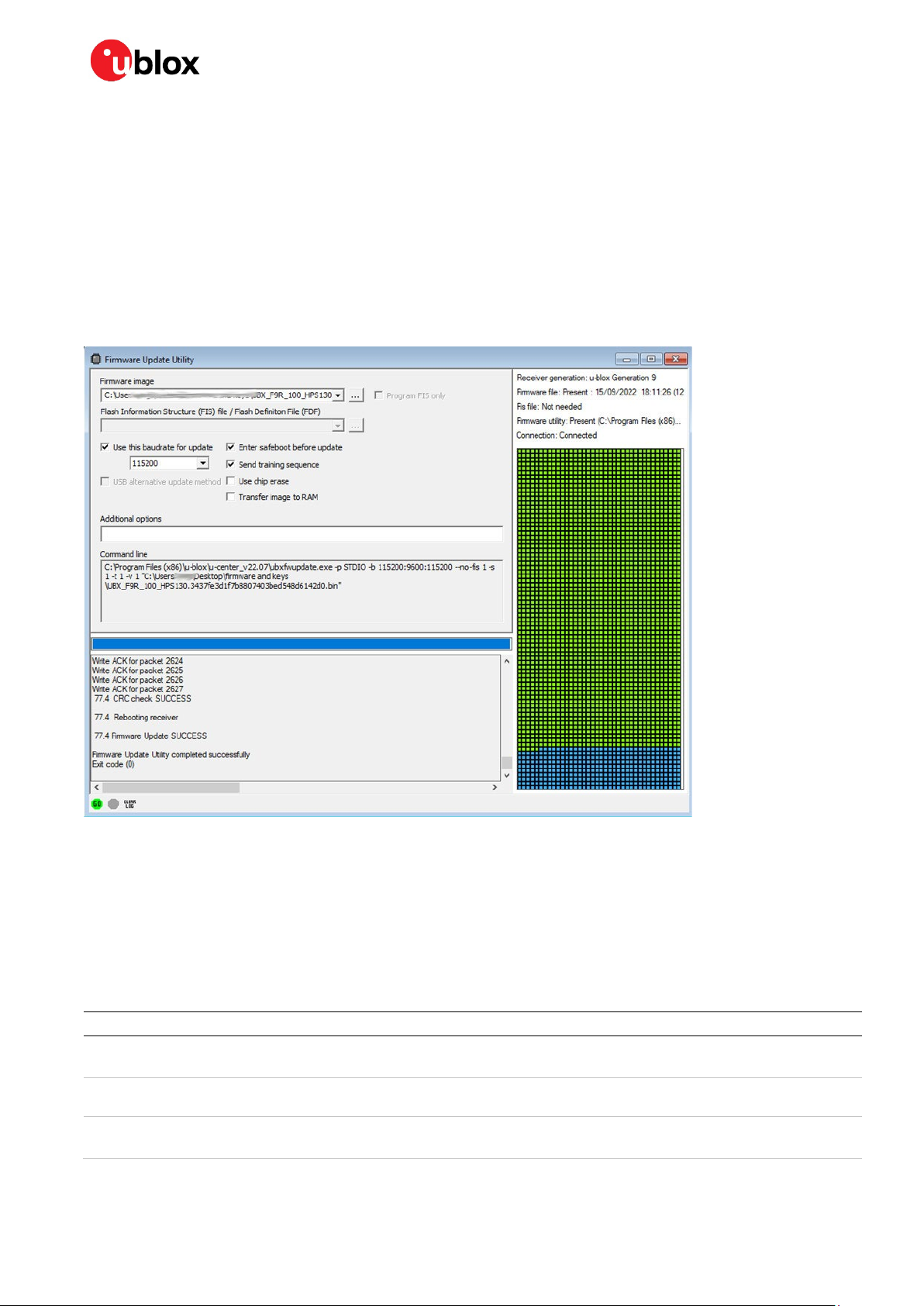Uncheck 'Send training sequence' option
This screenshot has width=924, height=1306.
click(230, 464)
